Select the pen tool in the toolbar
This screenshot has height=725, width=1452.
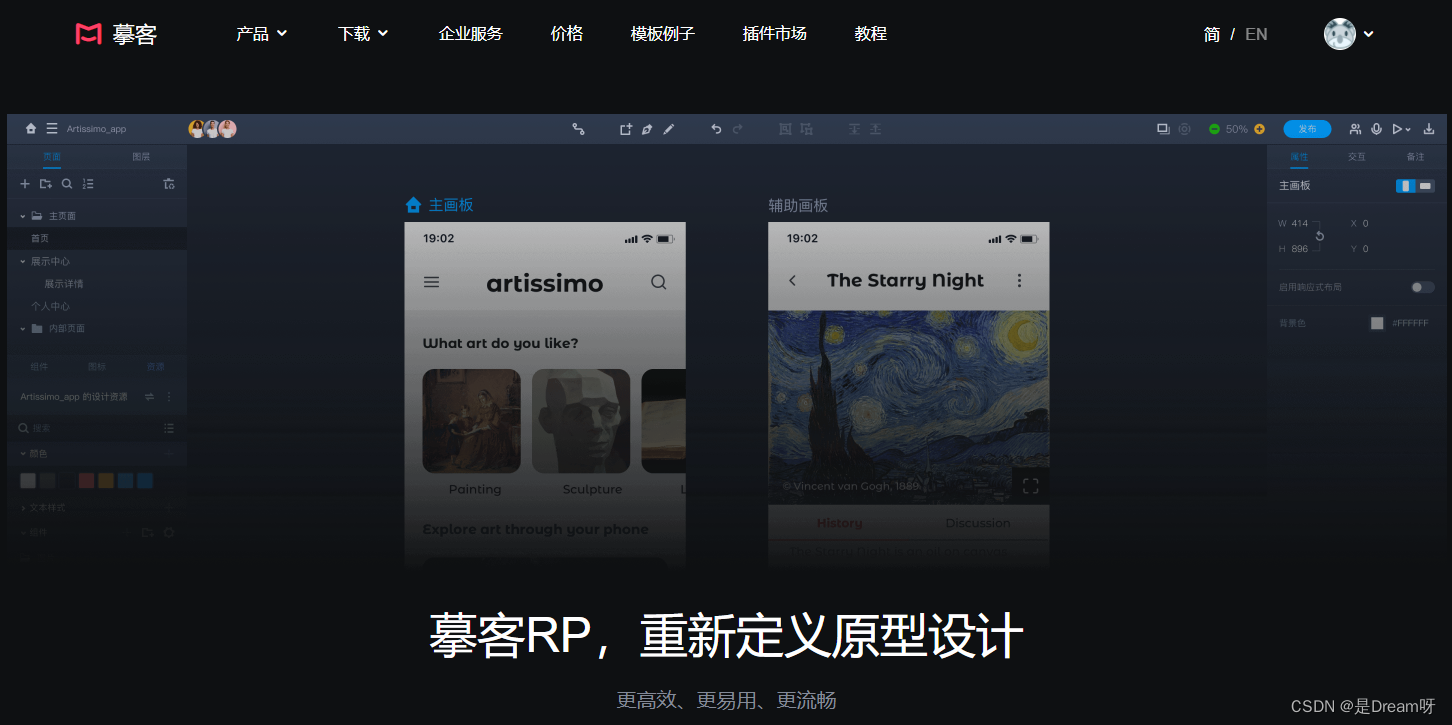647,129
